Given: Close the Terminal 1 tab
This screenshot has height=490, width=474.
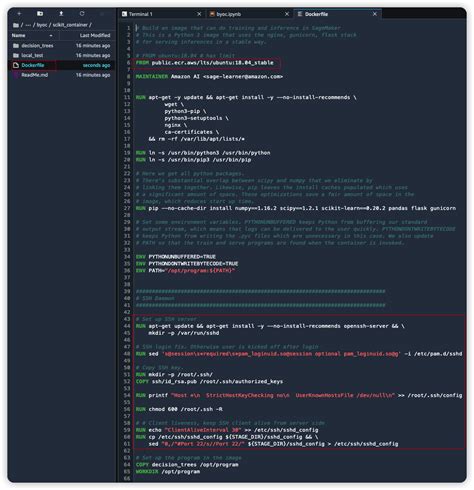Looking at the screenshot, I should click(x=199, y=14).
